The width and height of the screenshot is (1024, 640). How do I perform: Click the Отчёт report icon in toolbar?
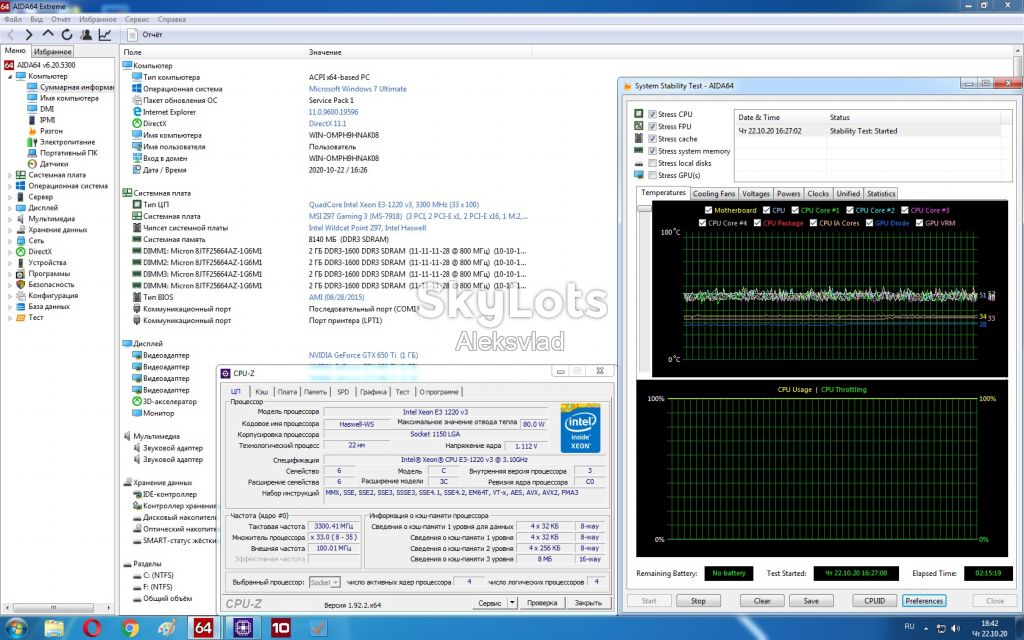133,35
